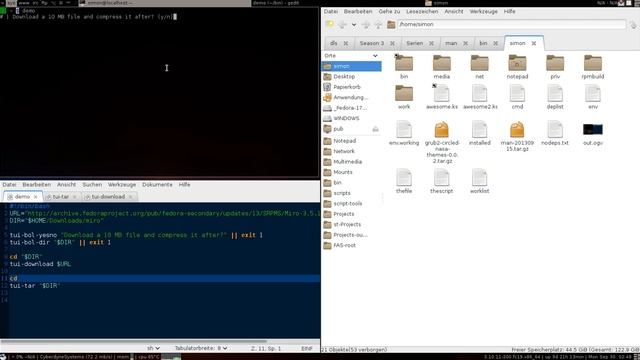
Task: Click line 12 tui-tar in gedit editor
Action: pyautogui.click(x=35, y=286)
